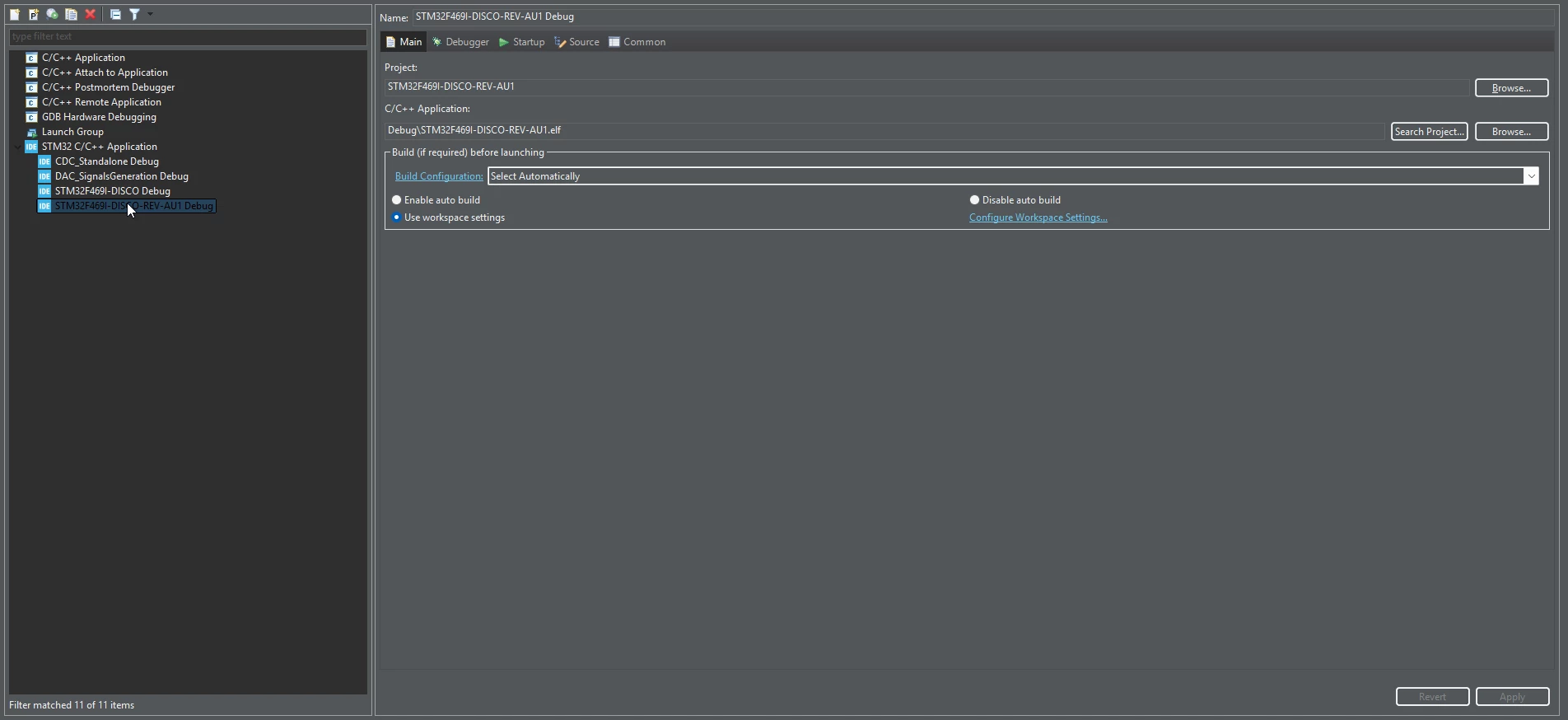
Task: Select Disable auto build option
Action: [x=1015, y=200]
